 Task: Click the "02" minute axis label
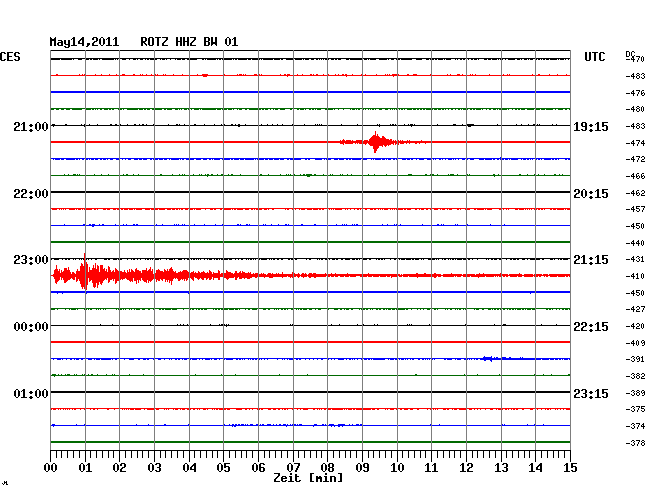click(x=119, y=468)
